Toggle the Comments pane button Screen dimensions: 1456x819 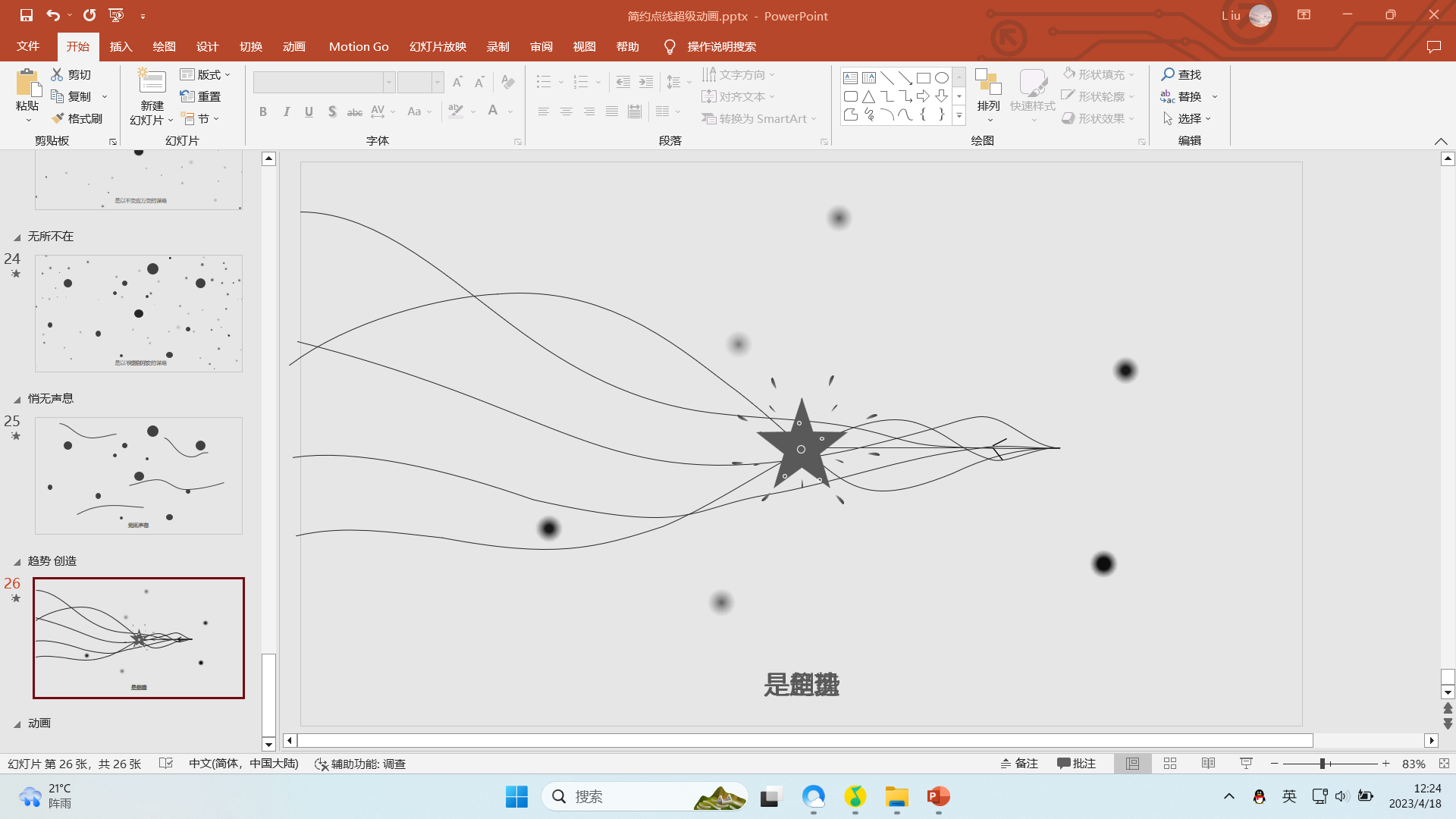click(x=1076, y=764)
